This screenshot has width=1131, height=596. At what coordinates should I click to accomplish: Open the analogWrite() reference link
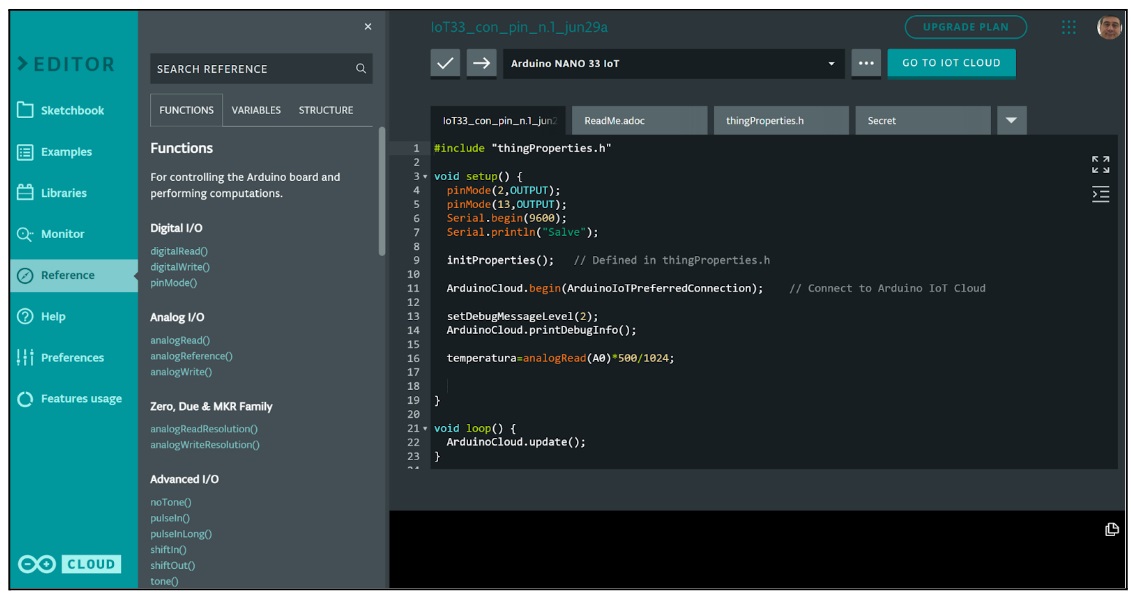point(181,372)
